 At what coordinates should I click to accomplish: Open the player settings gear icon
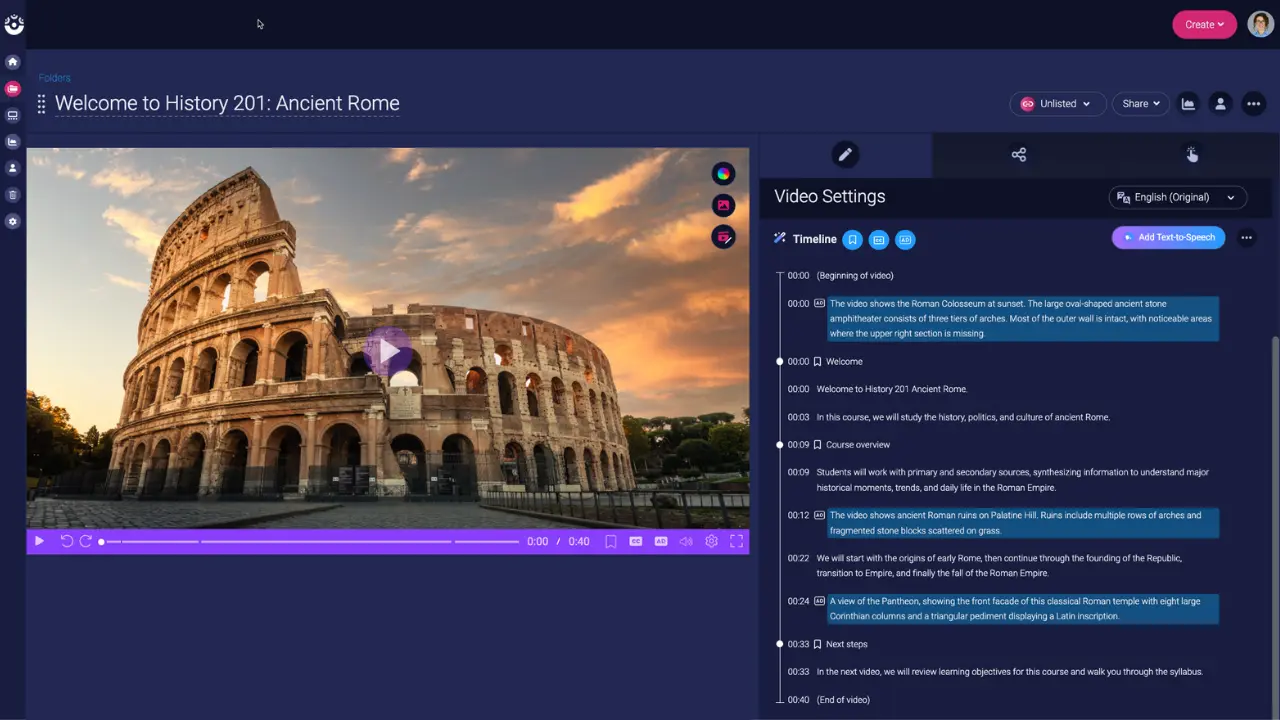click(x=711, y=541)
